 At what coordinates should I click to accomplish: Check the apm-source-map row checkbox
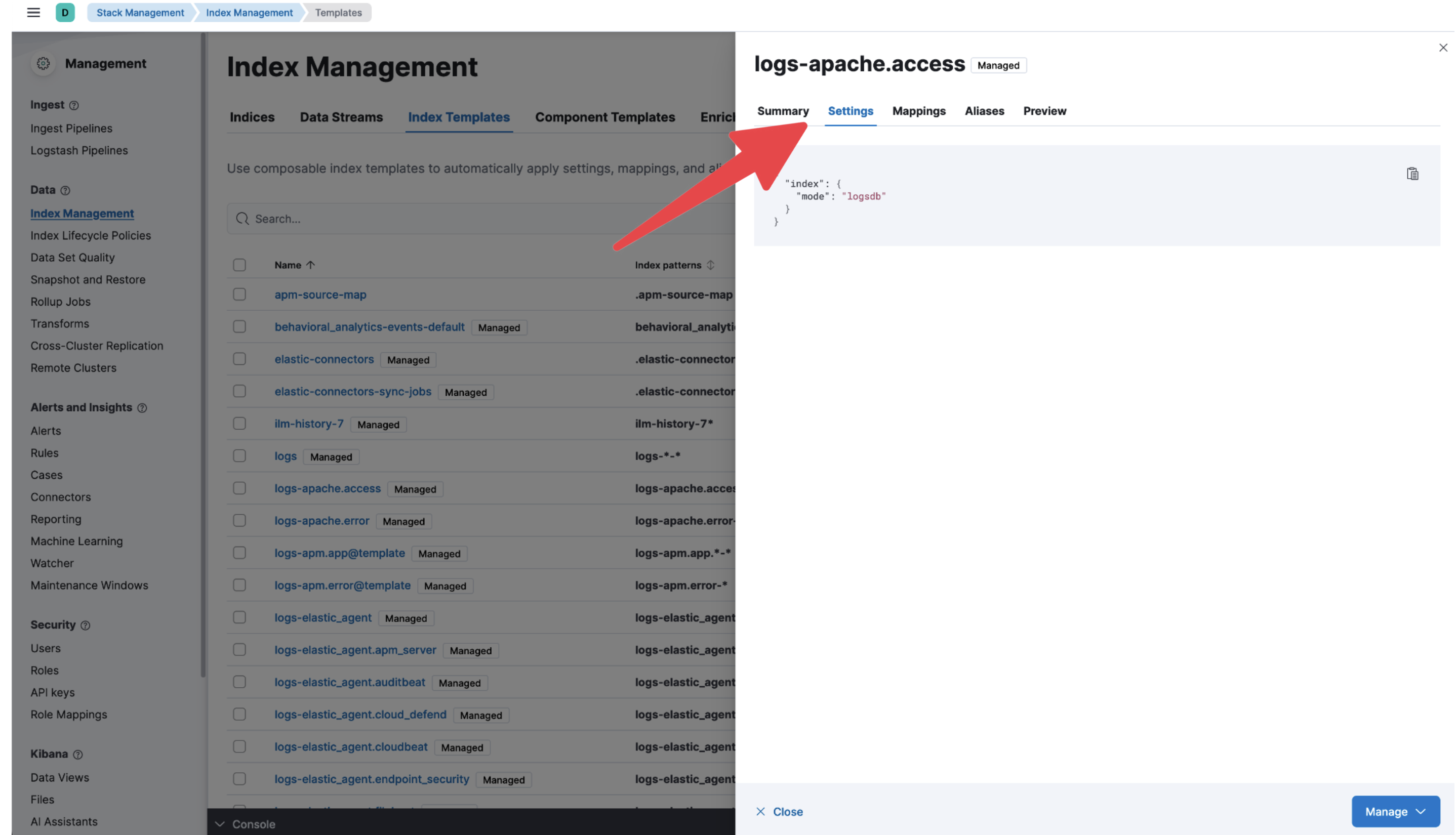239,294
